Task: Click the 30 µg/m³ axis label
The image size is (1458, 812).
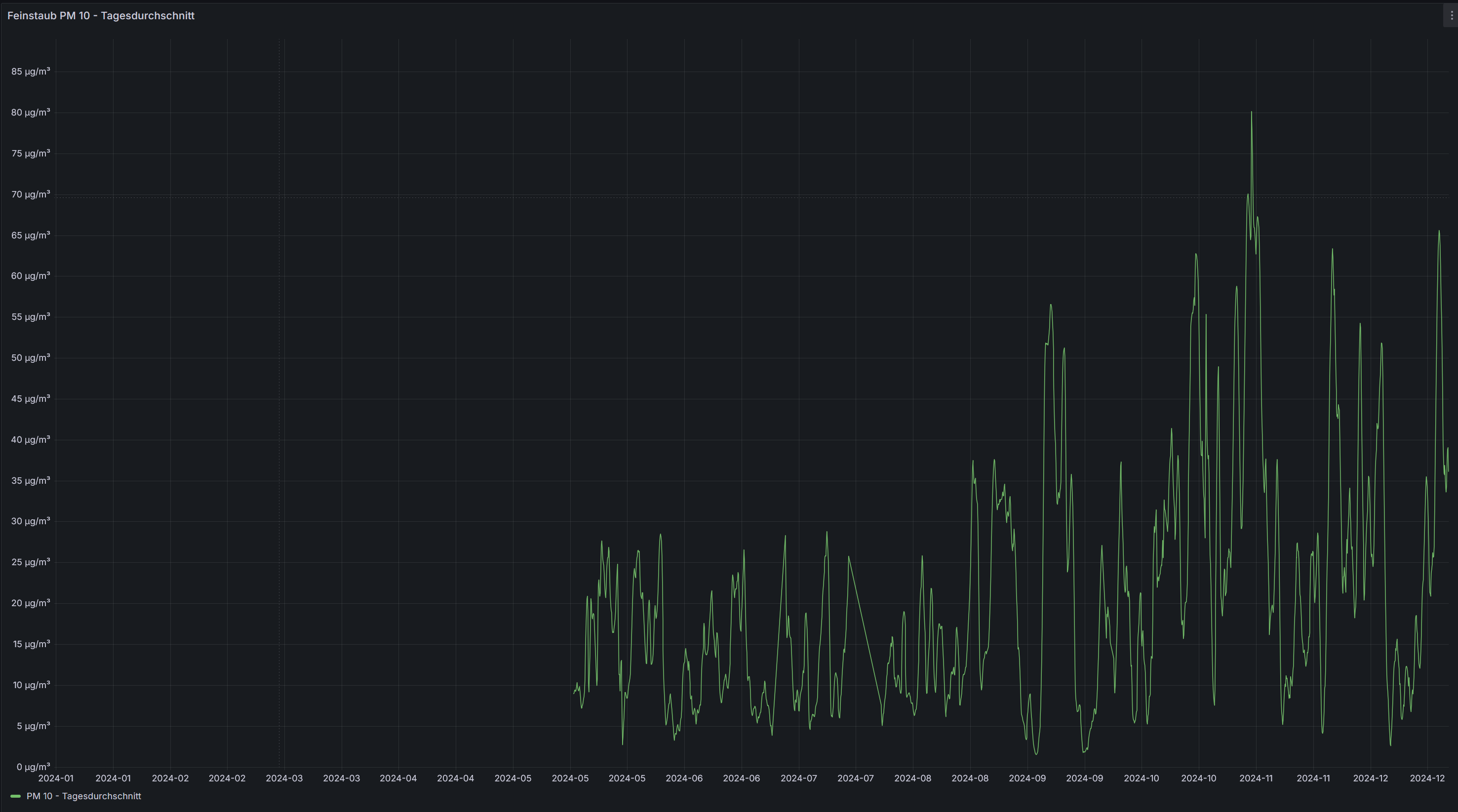Action: click(x=31, y=521)
